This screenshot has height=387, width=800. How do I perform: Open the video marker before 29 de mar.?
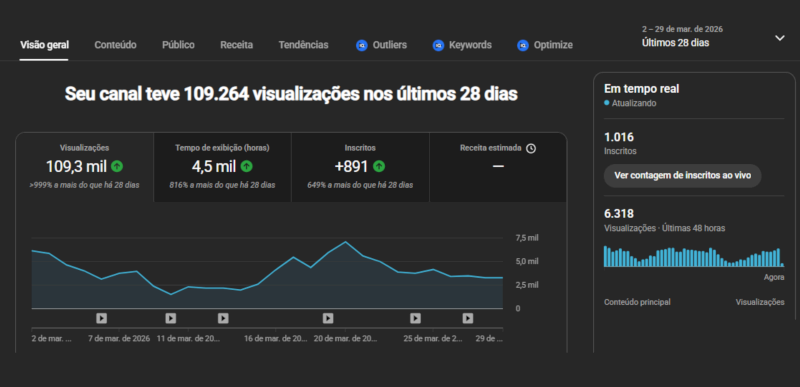coord(468,318)
